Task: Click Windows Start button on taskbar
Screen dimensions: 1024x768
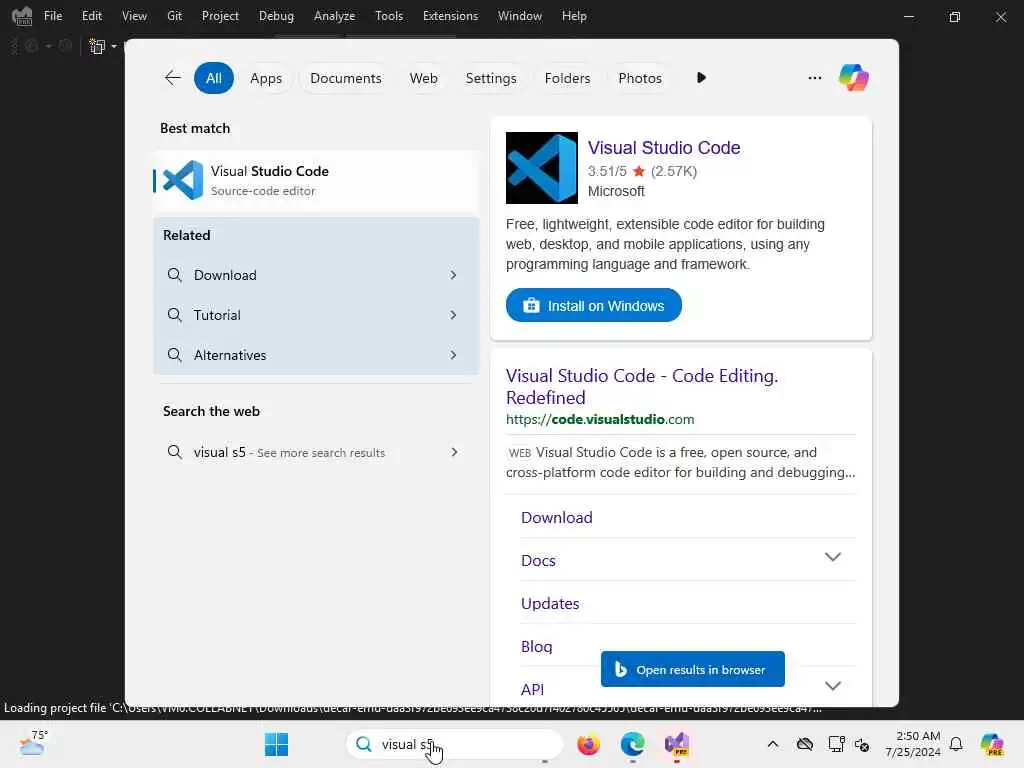Action: tap(276, 744)
